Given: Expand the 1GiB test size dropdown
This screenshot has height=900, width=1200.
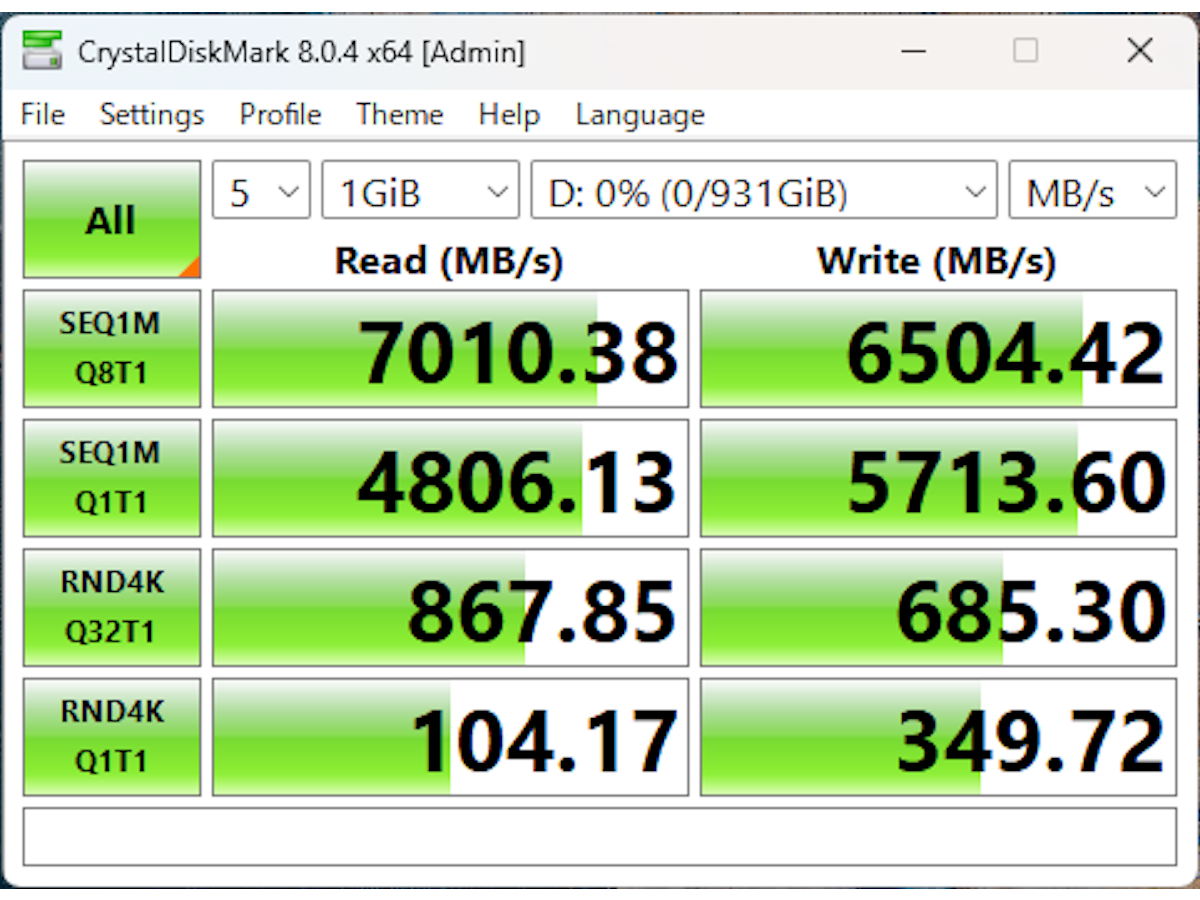Looking at the screenshot, I should (420, 192).
